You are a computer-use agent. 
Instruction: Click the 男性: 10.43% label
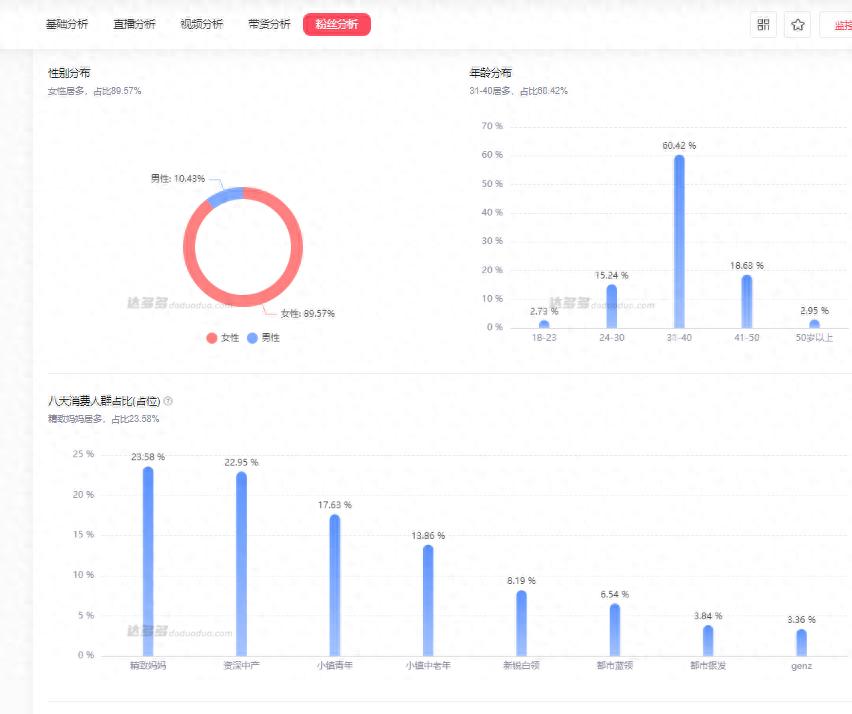(177, 178)
